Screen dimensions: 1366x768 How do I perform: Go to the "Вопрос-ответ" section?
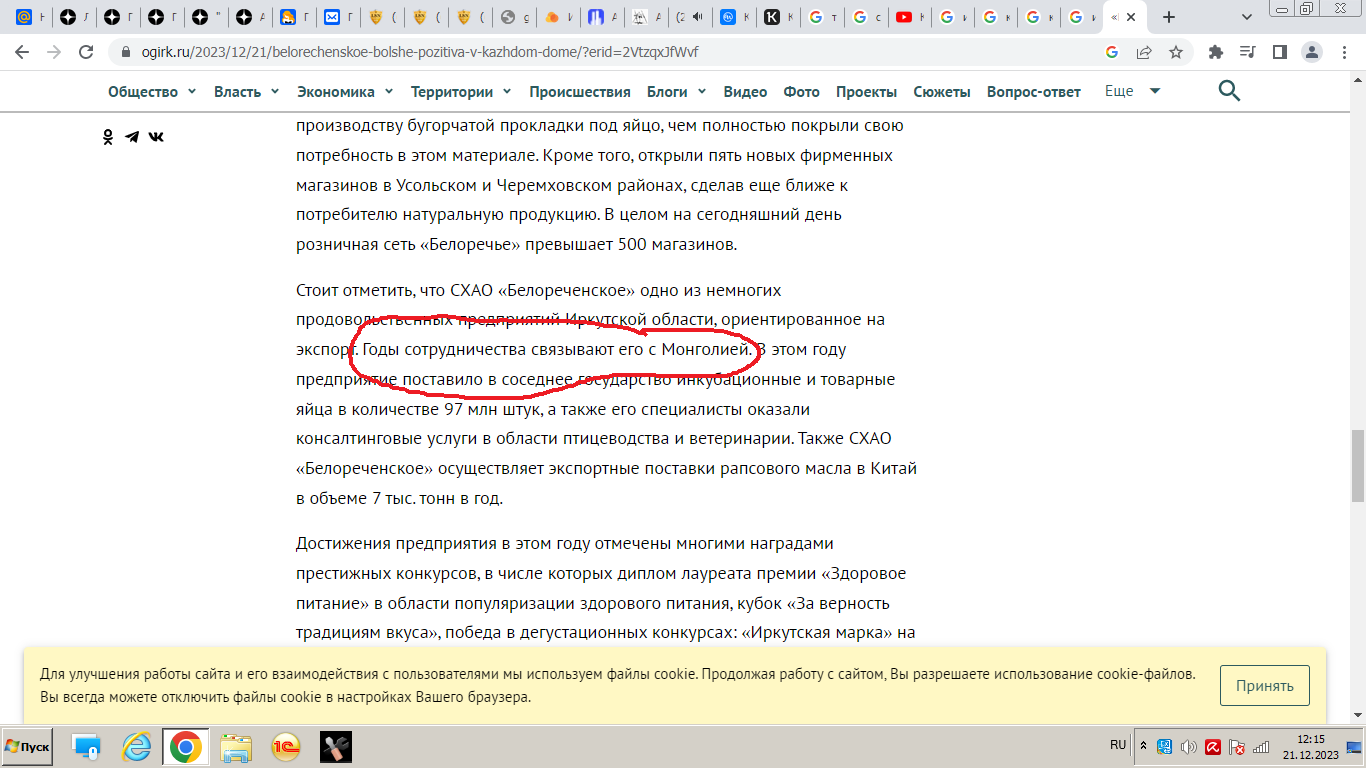[x=1033, y=92]
